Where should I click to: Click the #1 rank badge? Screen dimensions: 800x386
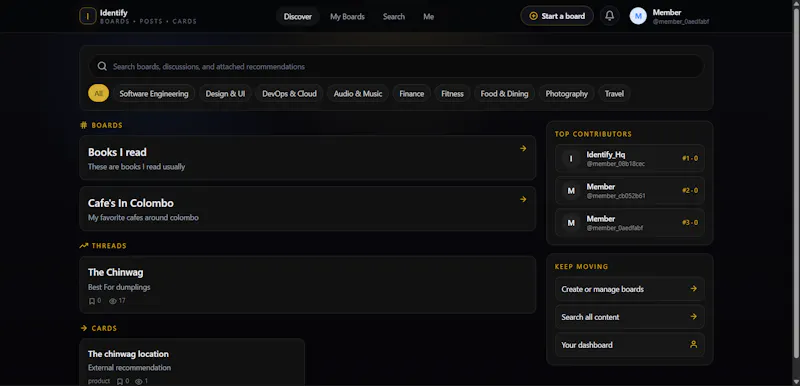(690, 159)
